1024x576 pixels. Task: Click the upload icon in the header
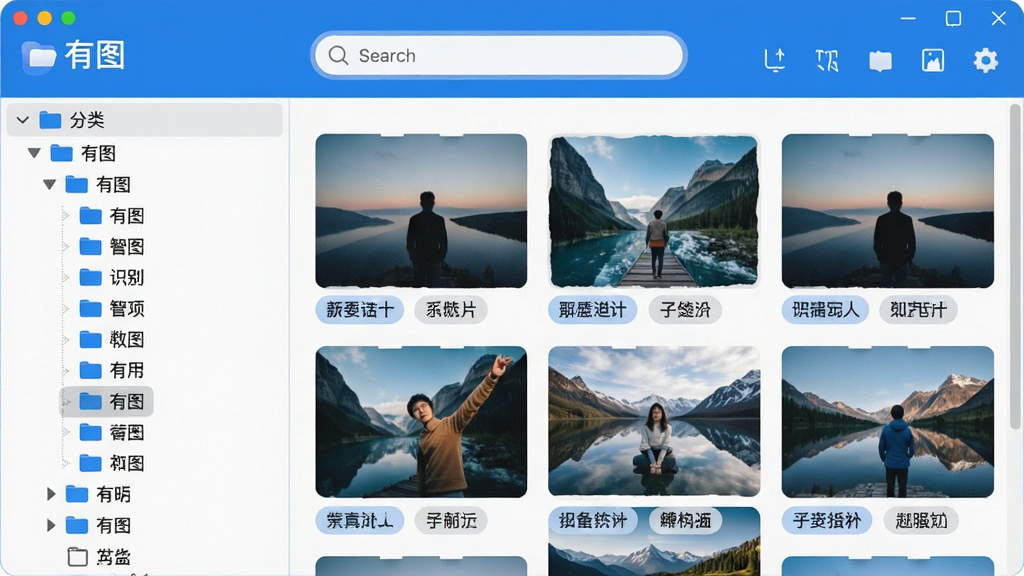775,60
